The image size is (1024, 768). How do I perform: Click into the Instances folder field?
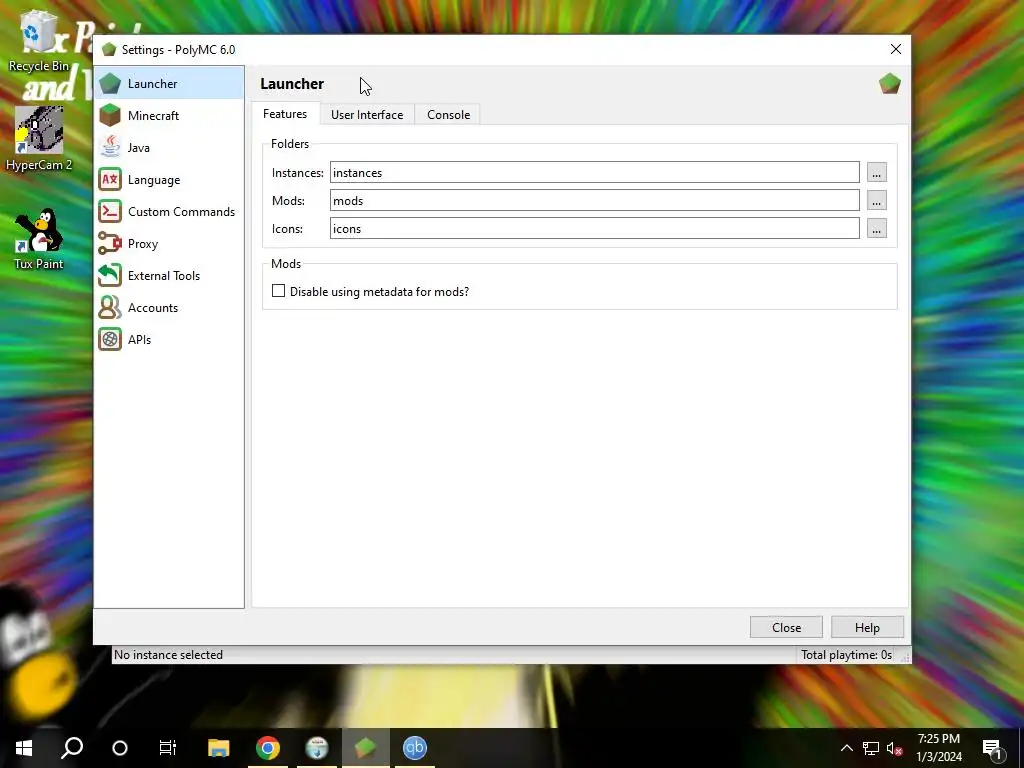[594, 172]
